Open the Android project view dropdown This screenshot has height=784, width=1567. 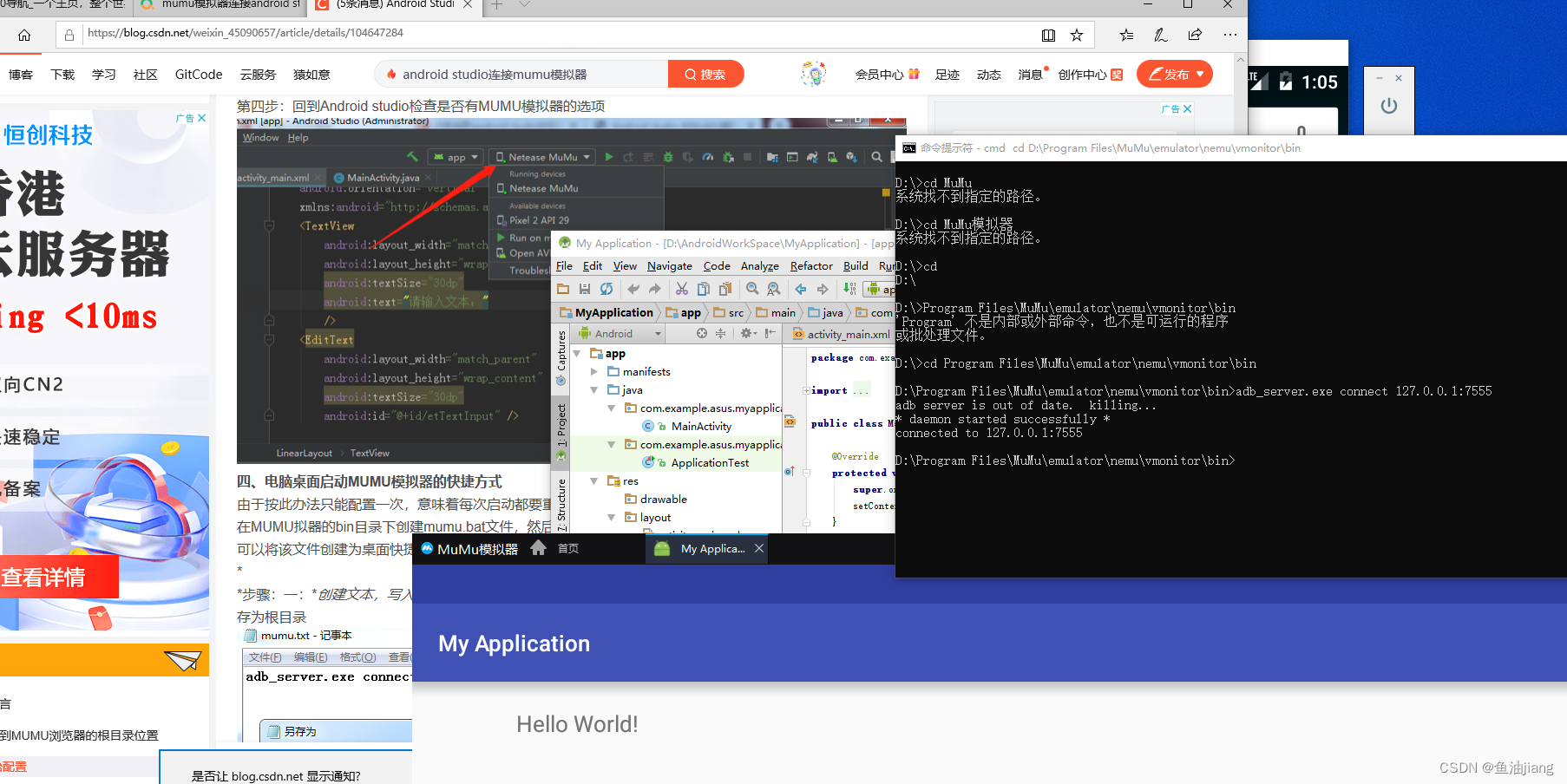[620, 334]
